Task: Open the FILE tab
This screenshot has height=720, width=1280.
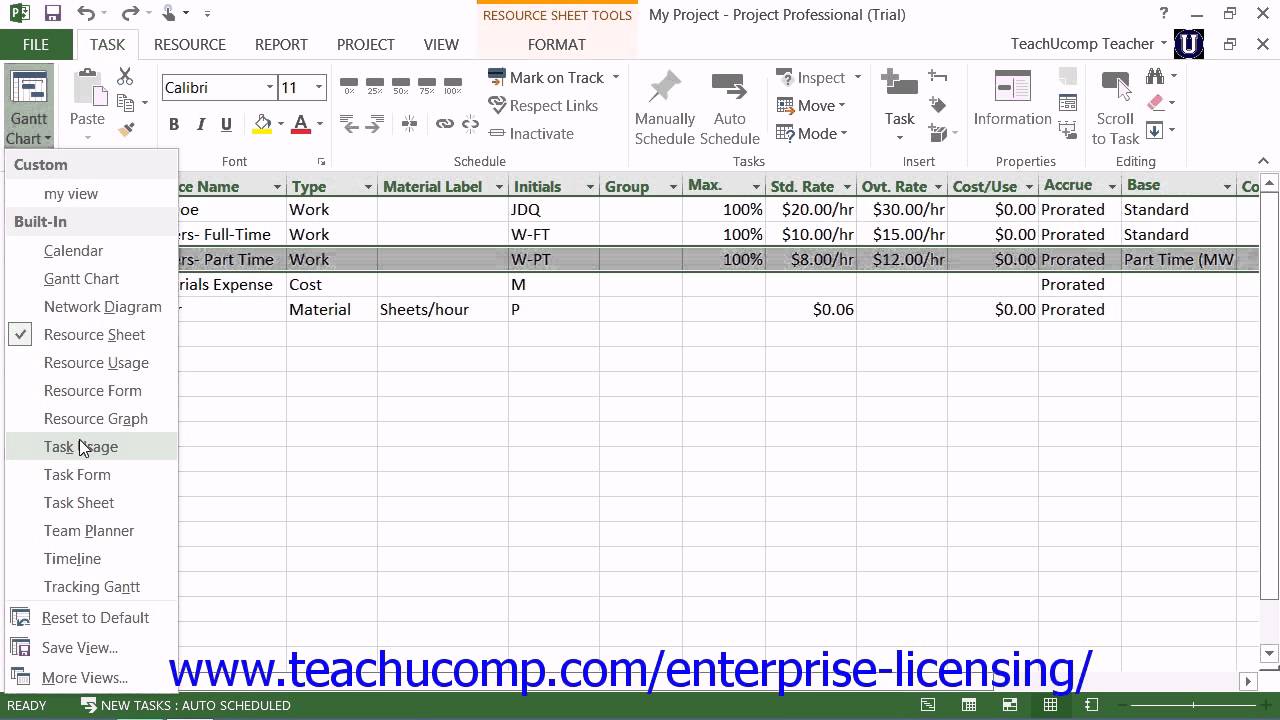Action: click(x=36, y=44)
